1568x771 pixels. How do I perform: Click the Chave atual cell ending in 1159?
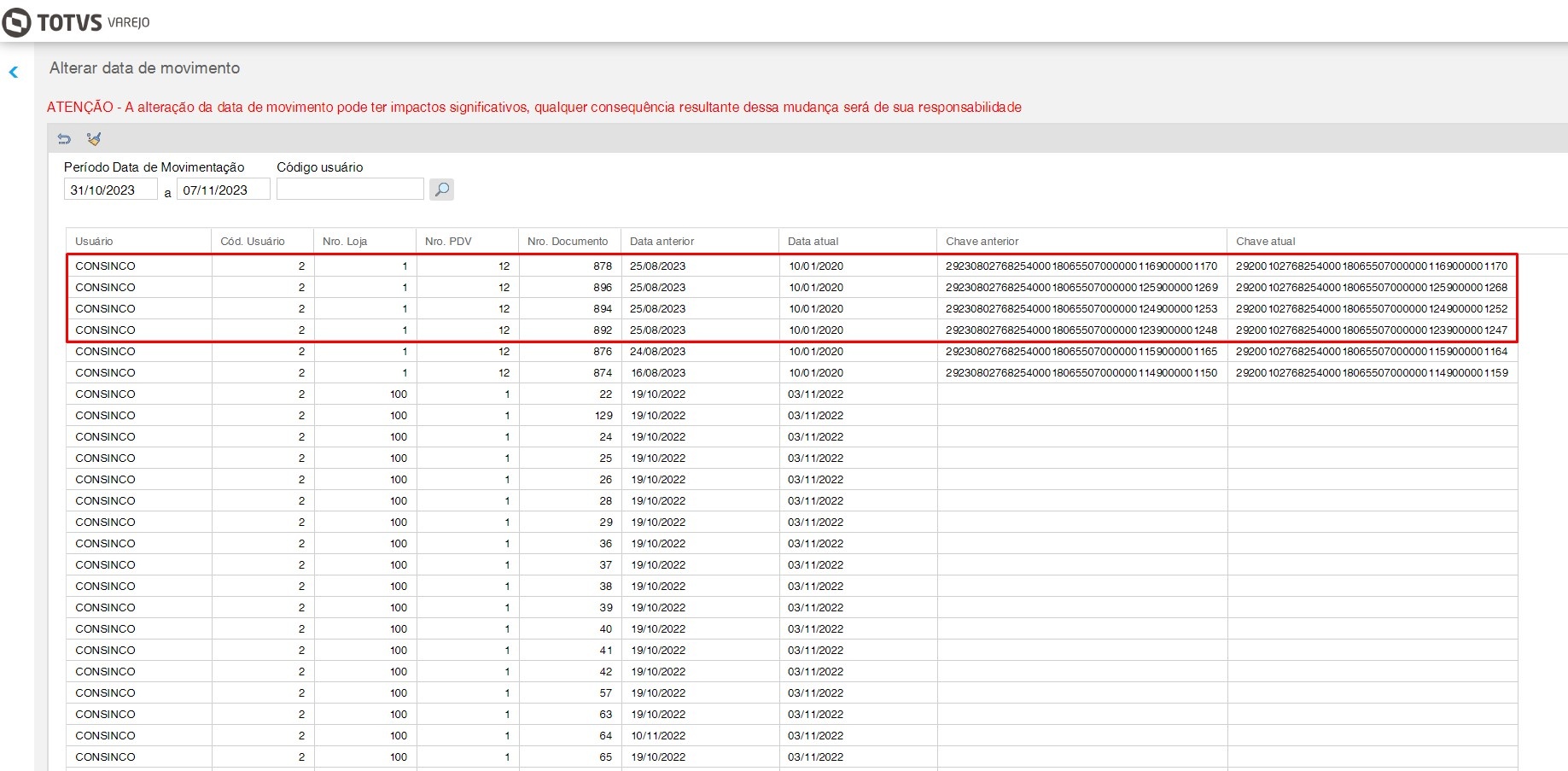click(x=1373, y=372)
